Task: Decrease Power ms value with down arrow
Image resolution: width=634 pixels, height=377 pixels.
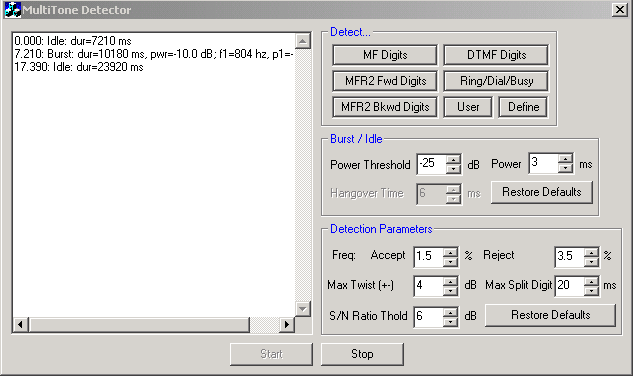Action: pos(565,168)
